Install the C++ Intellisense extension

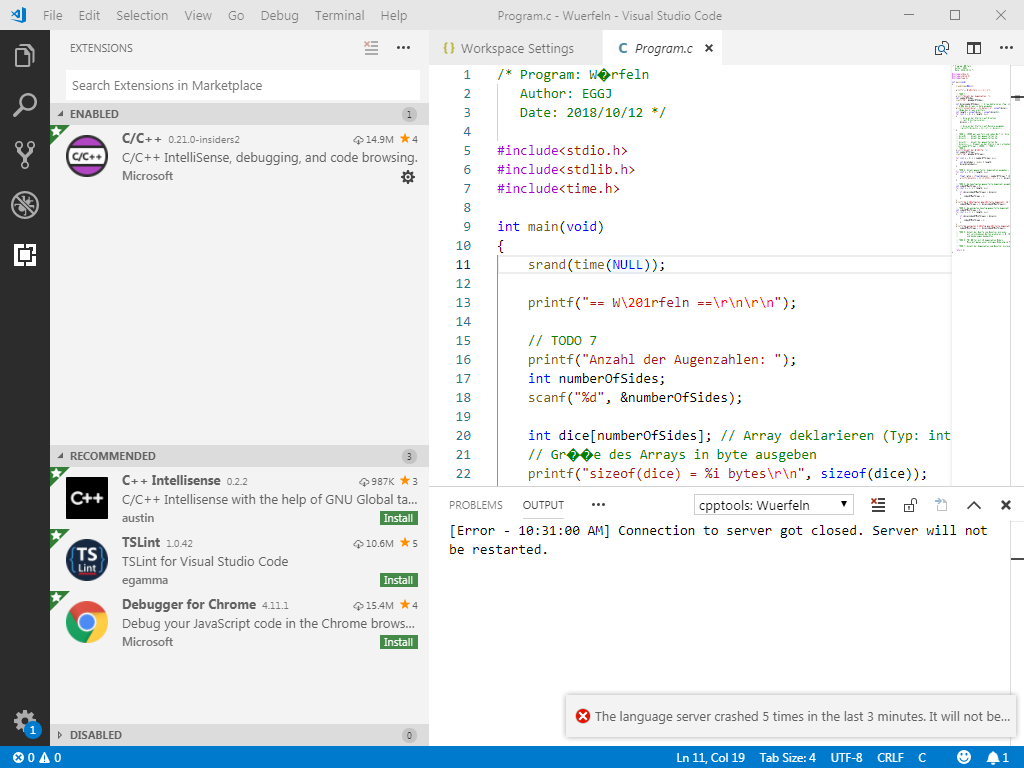point(398,518)
